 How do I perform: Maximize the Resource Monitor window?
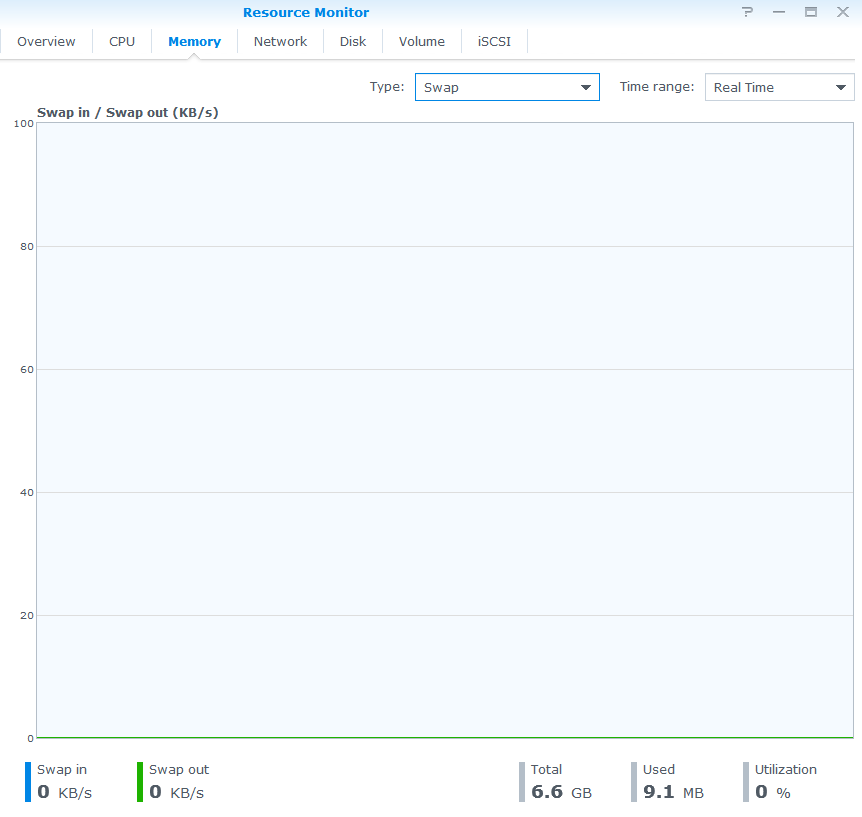tap(811, 13)
